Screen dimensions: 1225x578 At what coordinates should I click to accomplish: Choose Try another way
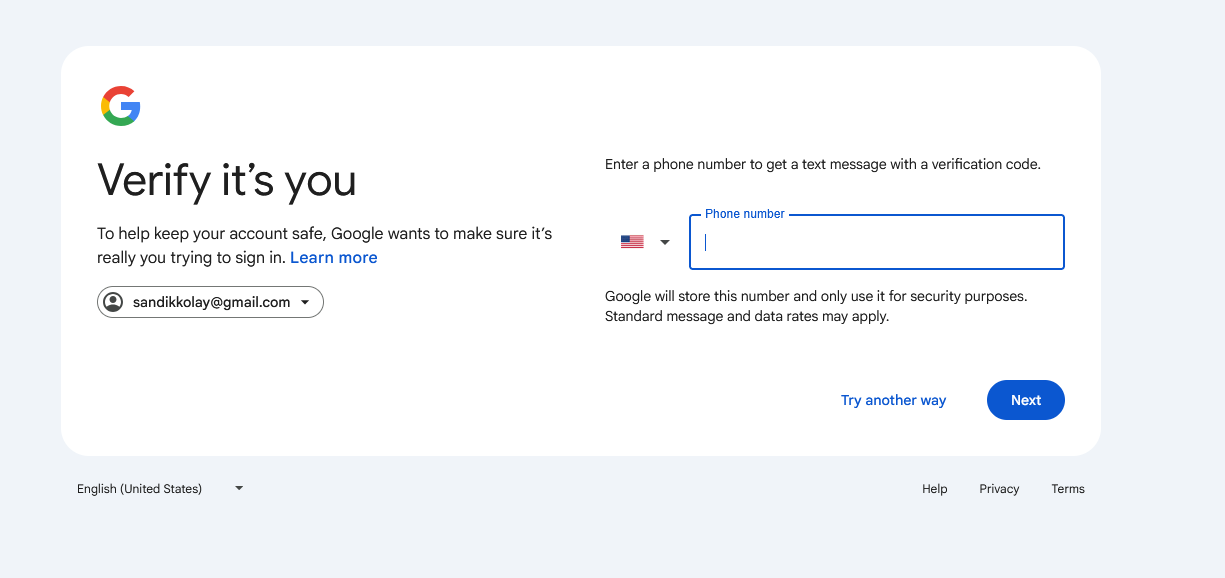click(x=893, y=400)
